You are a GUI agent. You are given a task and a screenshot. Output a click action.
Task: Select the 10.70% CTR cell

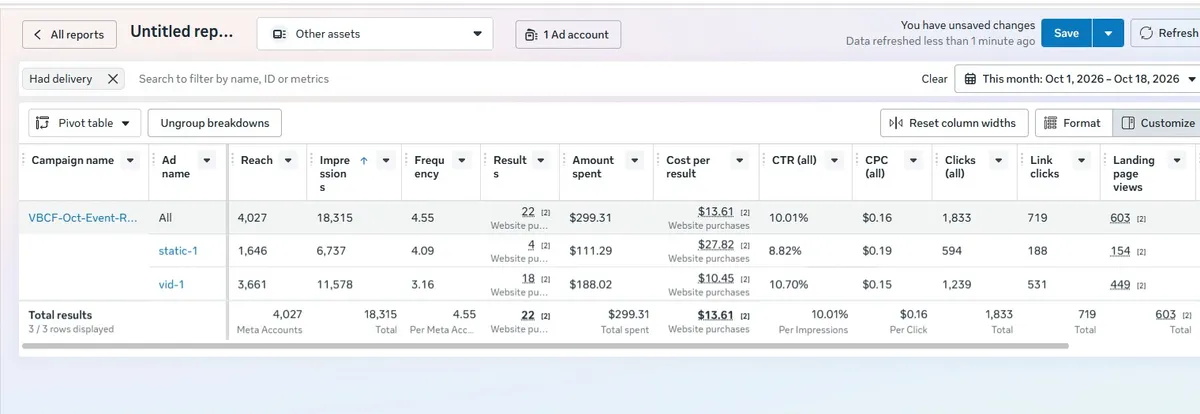807,285
